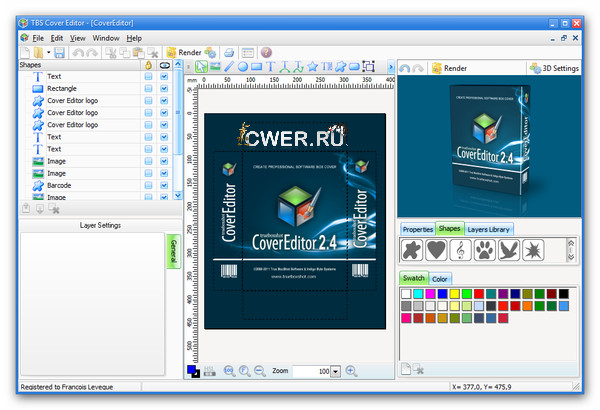The image size is (600, 410).
Task: Toggle visibility of the Rectangle layer
Action: tap(165, 89)
